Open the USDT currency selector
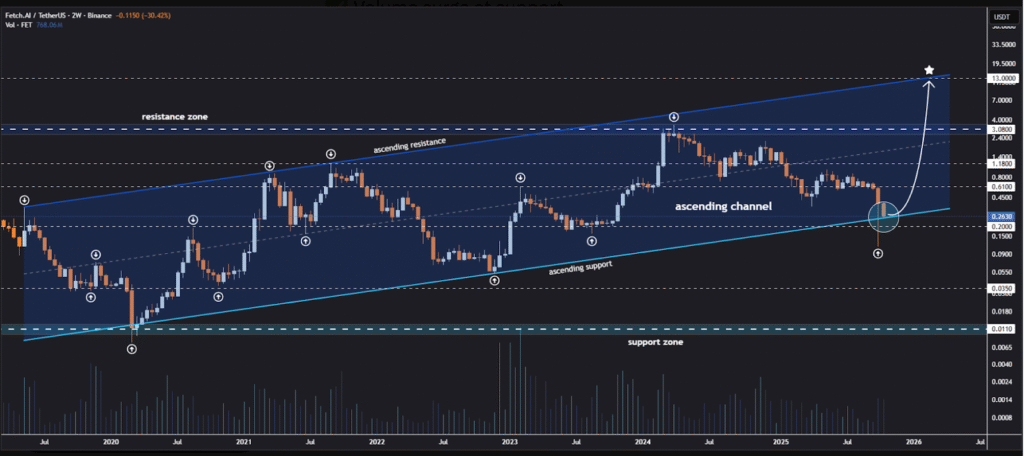This screenshot has height=456, width=1024. click(997, 15)
